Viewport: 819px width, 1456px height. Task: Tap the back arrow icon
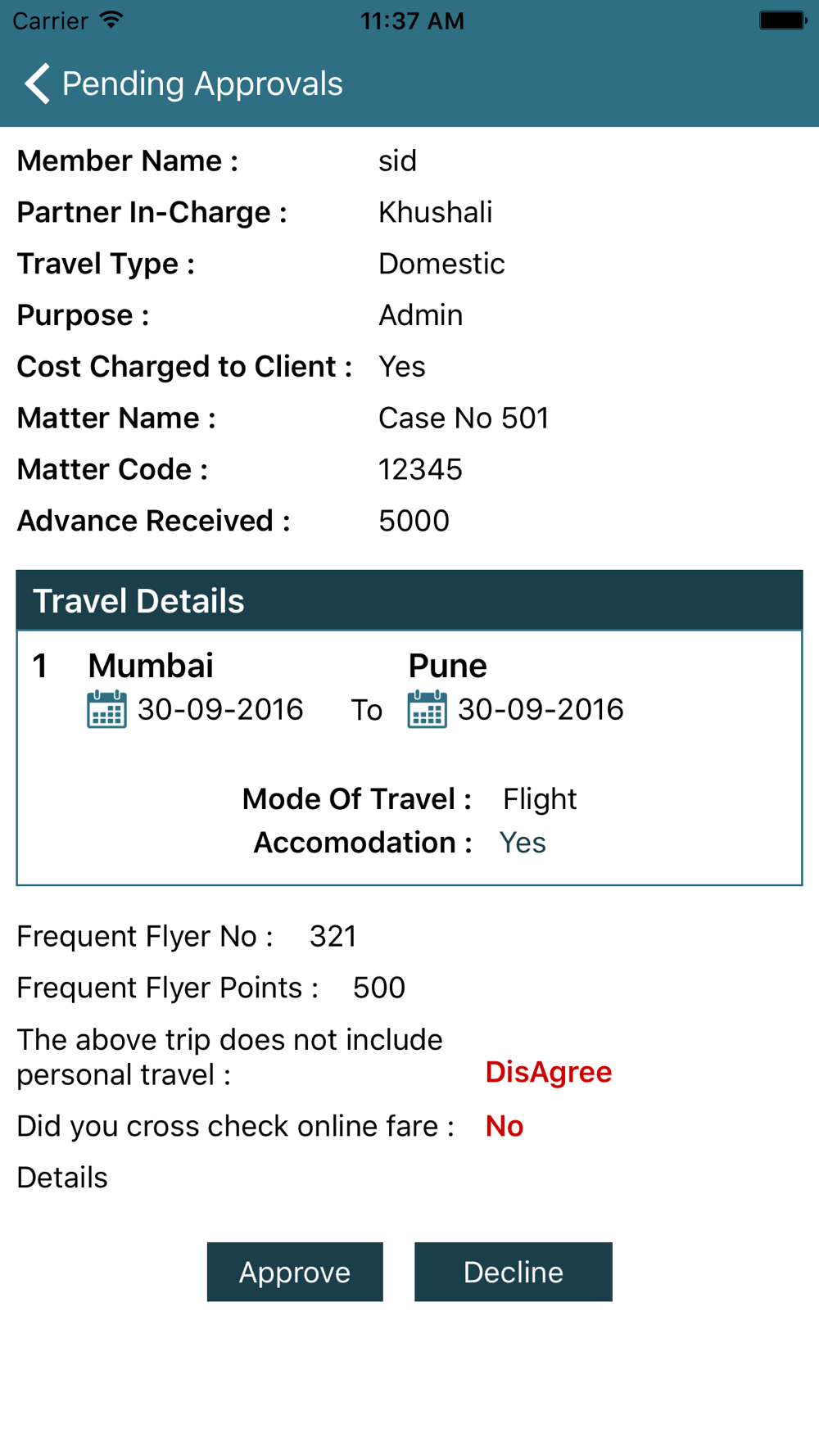point(37,84)
